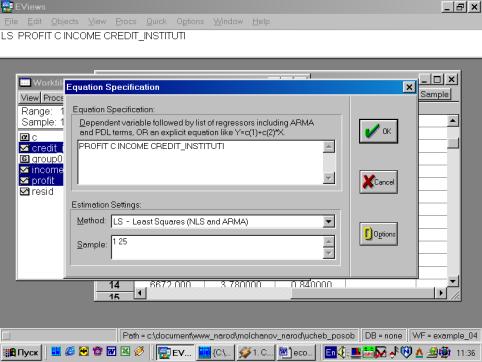Open the File menu
Image resolution: width=482 pixels, height=362 pixels.
pos(11,21)
